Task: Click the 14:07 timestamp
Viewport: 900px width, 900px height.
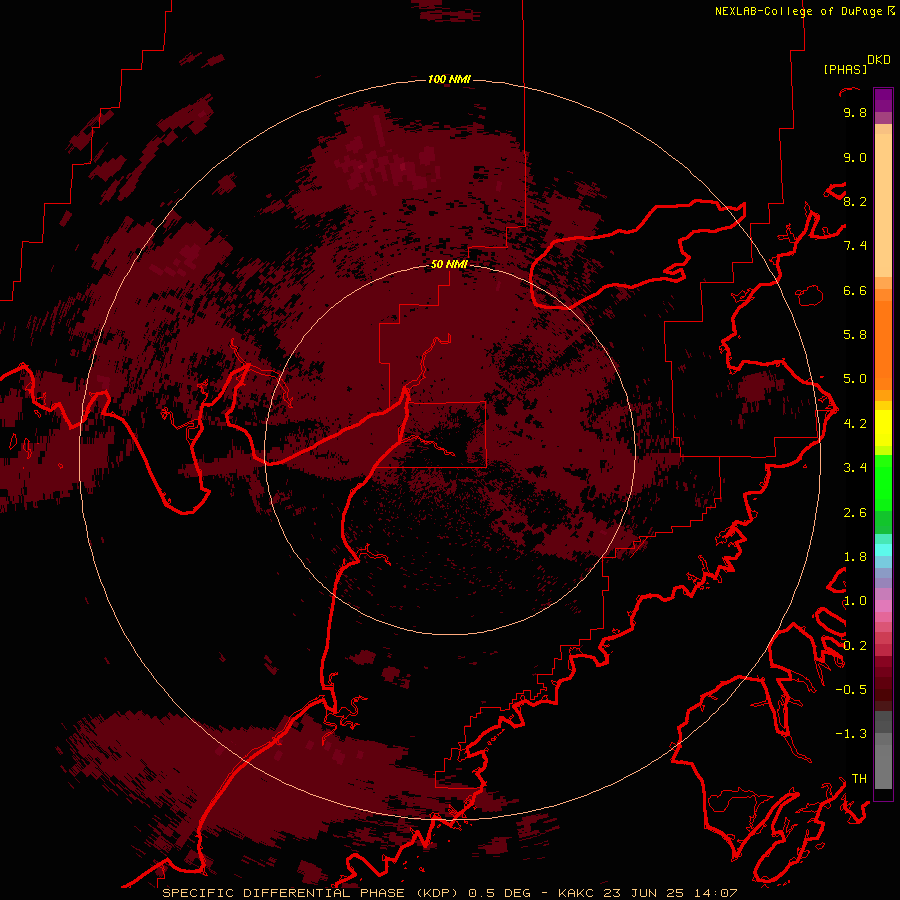Action: pos(716,893)
